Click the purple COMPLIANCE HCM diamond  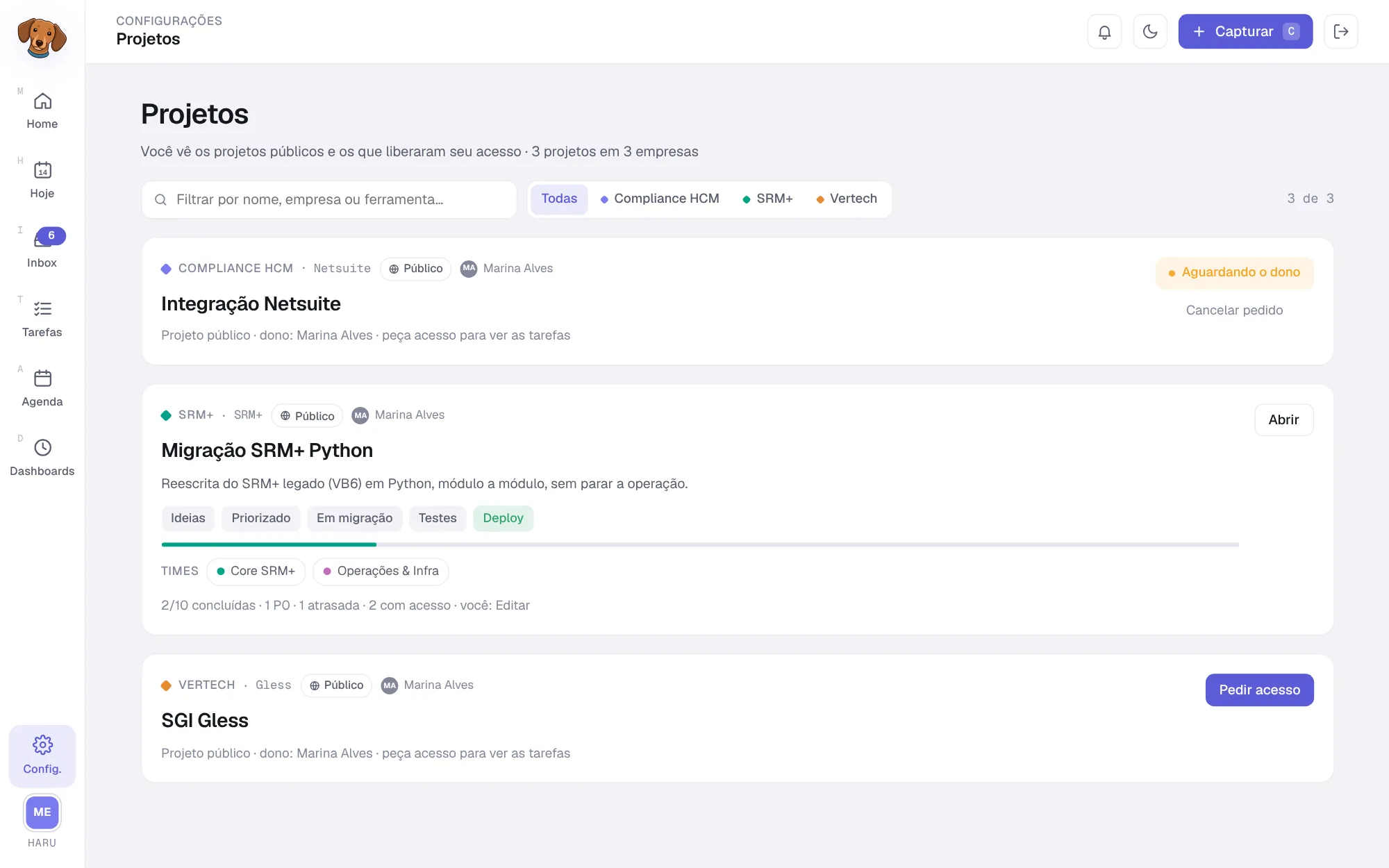point(166,269)
